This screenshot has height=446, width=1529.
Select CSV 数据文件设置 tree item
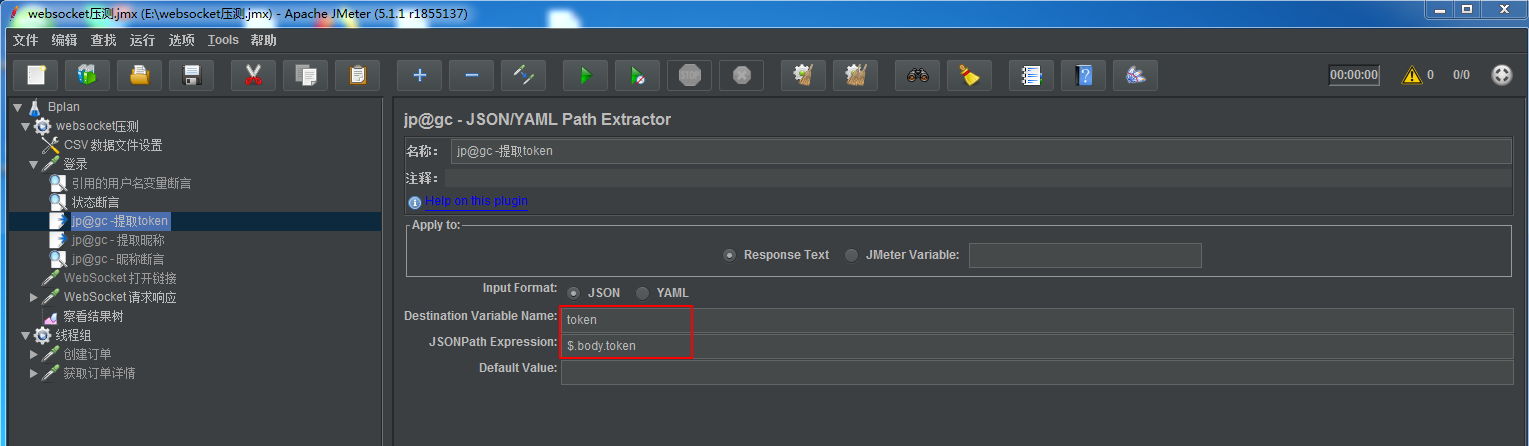113,145
